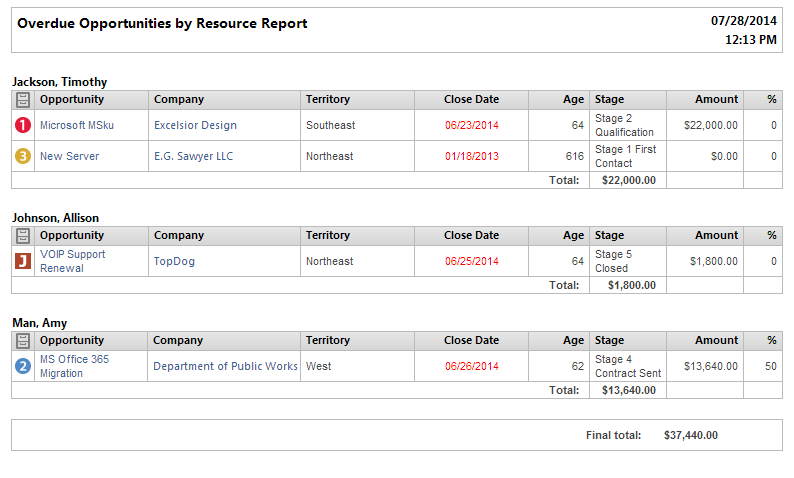Open E.G. Sawyer LLC company page
The image size is (794, 478).
(x=193, y=156)
